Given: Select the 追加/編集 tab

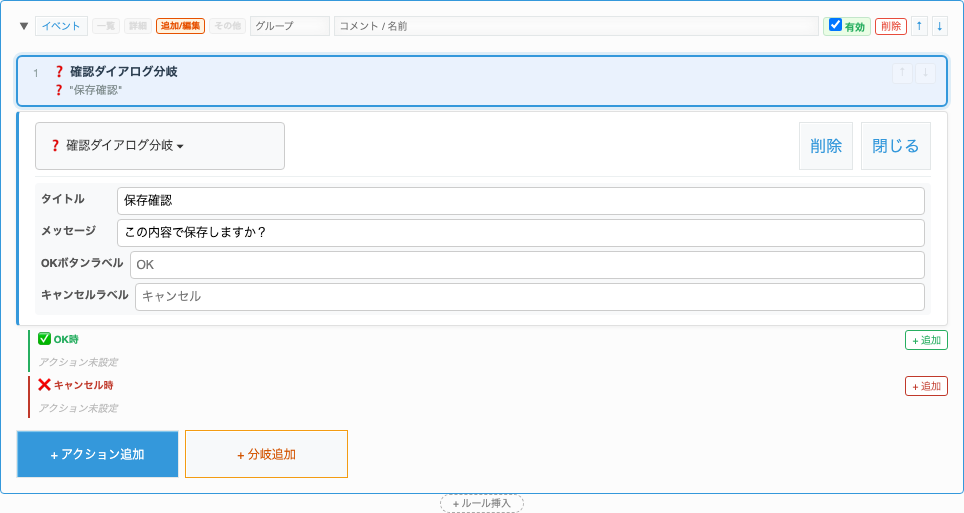Looking at the screenshot, I should click(180, 26).
